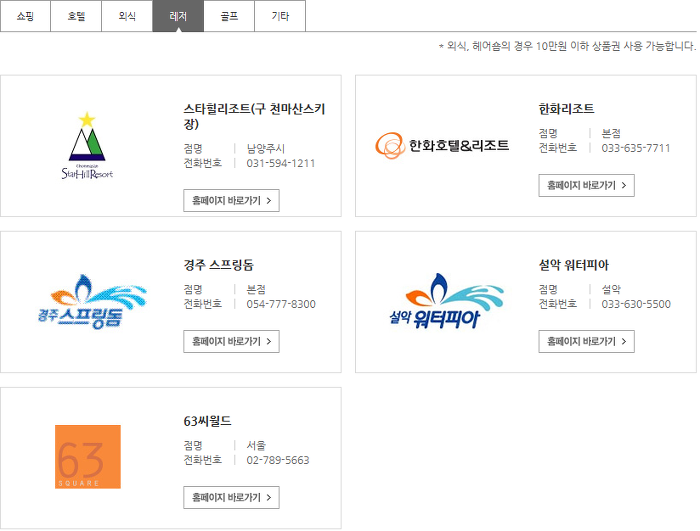Screen dimensions: 700x531
Task: Click the 스타힐리조트(구 천마산스키장) title
Action: point(254,116)
